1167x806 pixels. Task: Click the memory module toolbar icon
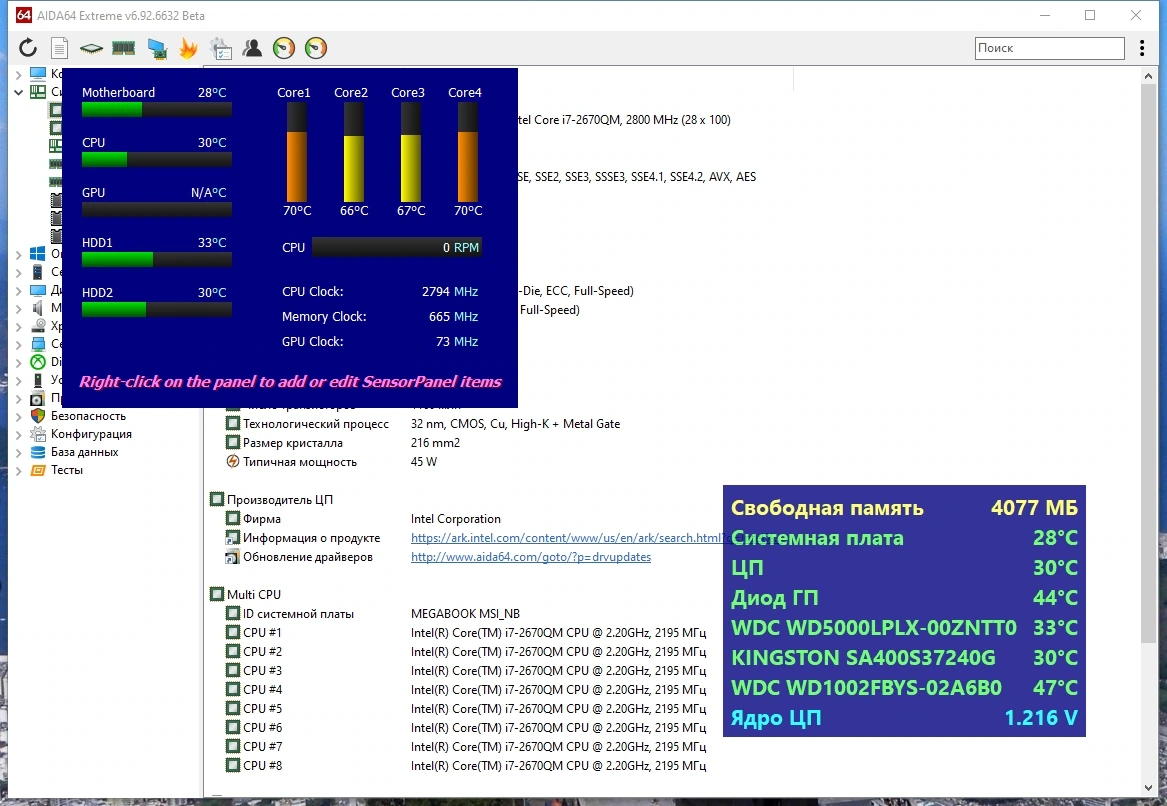124,48
